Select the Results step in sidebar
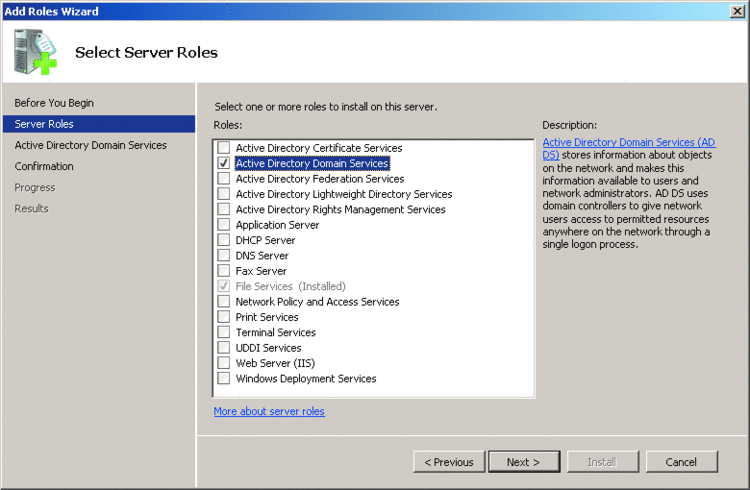 (x=31, y=208)
